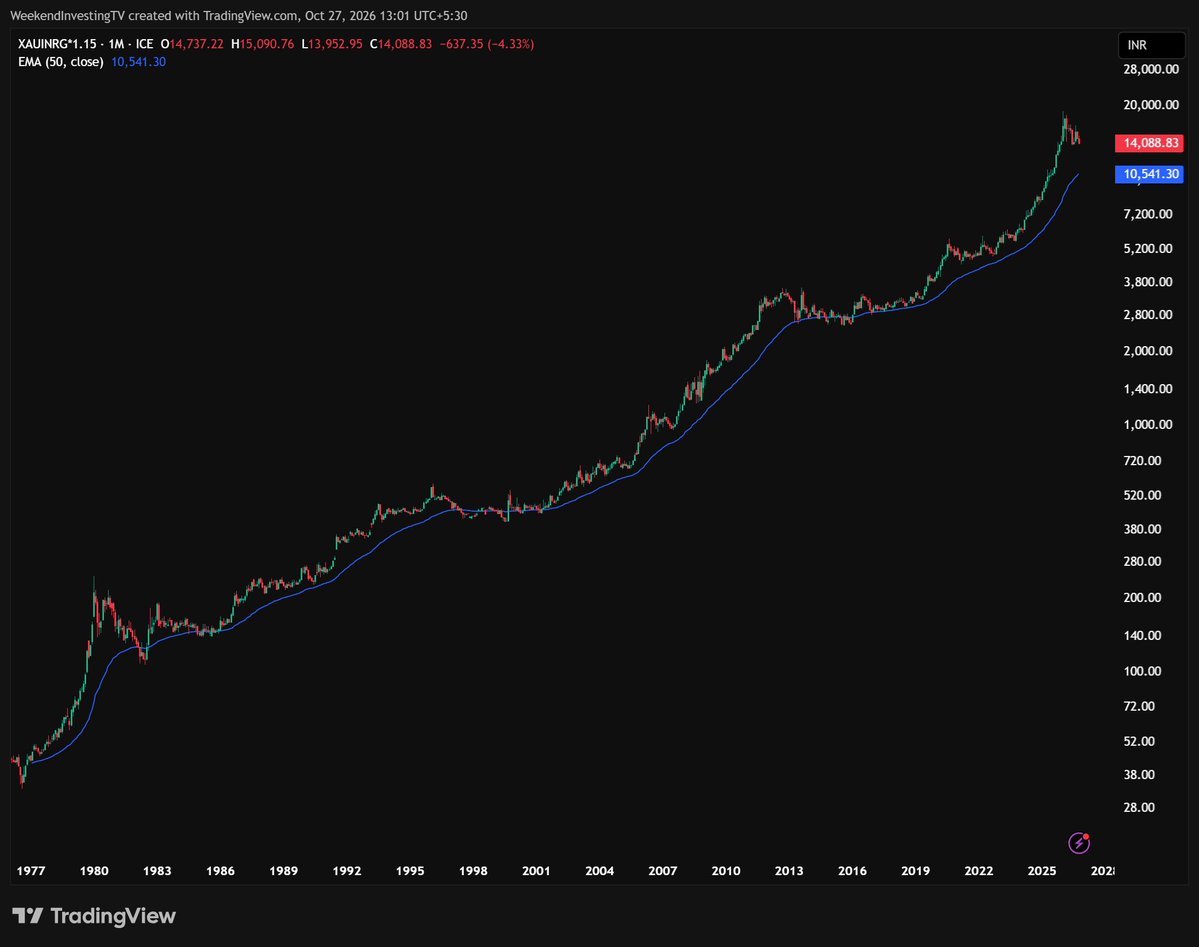Screen dimensions: 1199x947
Task: Click the TradingView logo
Action: pyautogui.click(x=94, y=916)
